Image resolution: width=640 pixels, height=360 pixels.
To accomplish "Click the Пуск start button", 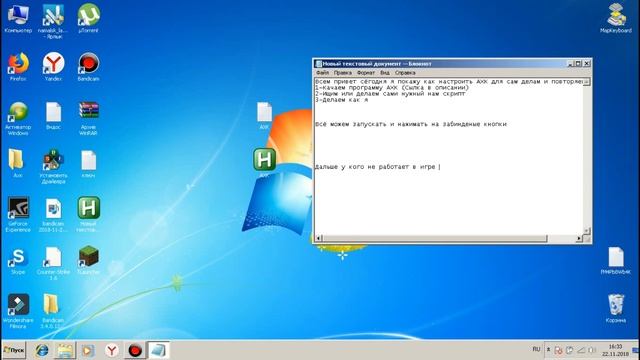I will tap(13, 350).
